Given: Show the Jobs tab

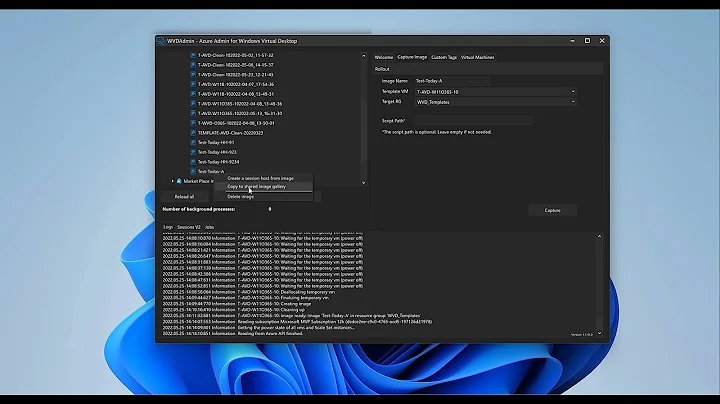Looking at the screenshot, I should pos(209,227).
